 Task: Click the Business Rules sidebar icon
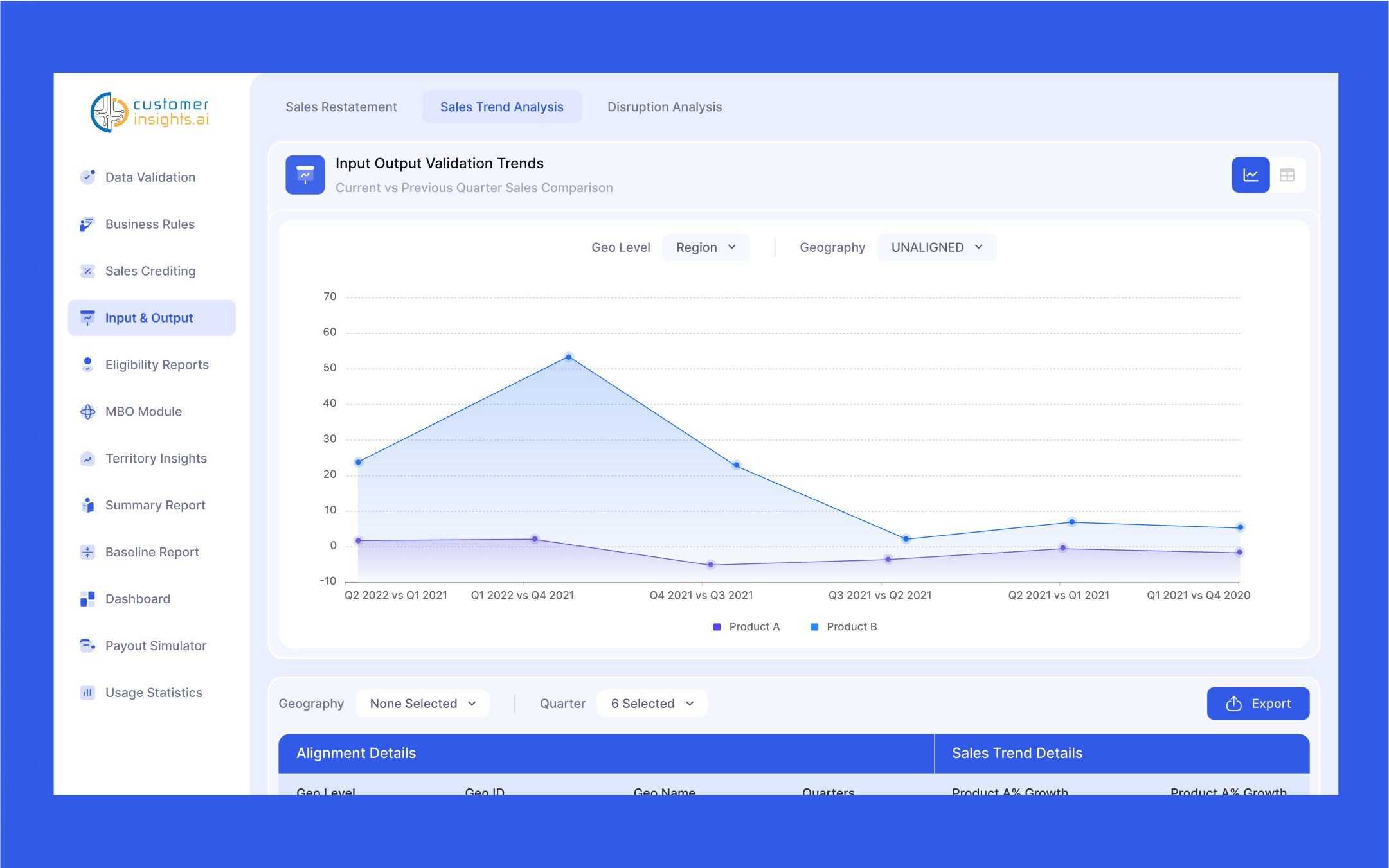87,224
